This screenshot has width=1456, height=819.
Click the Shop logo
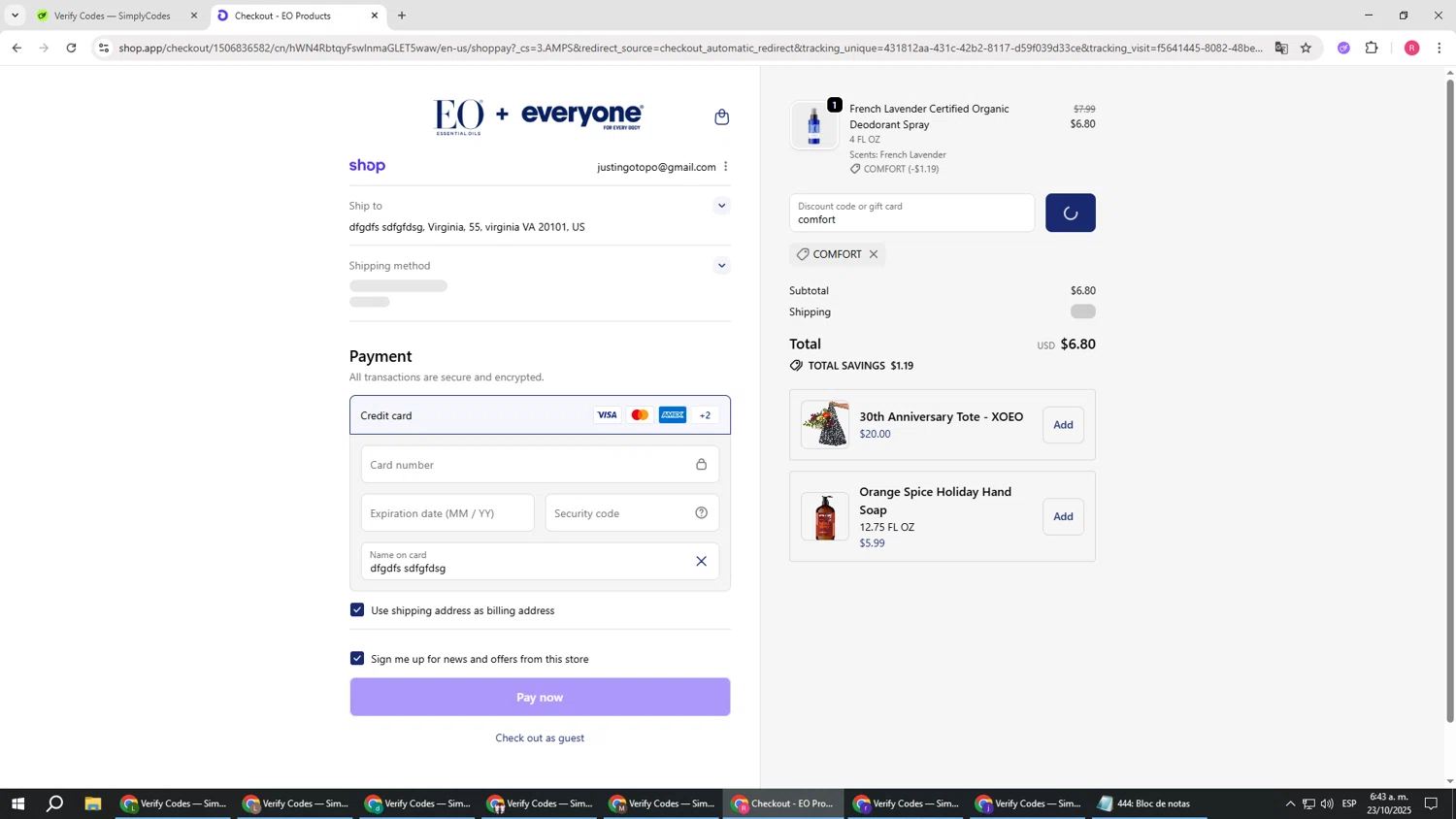[x=367, y=166]
